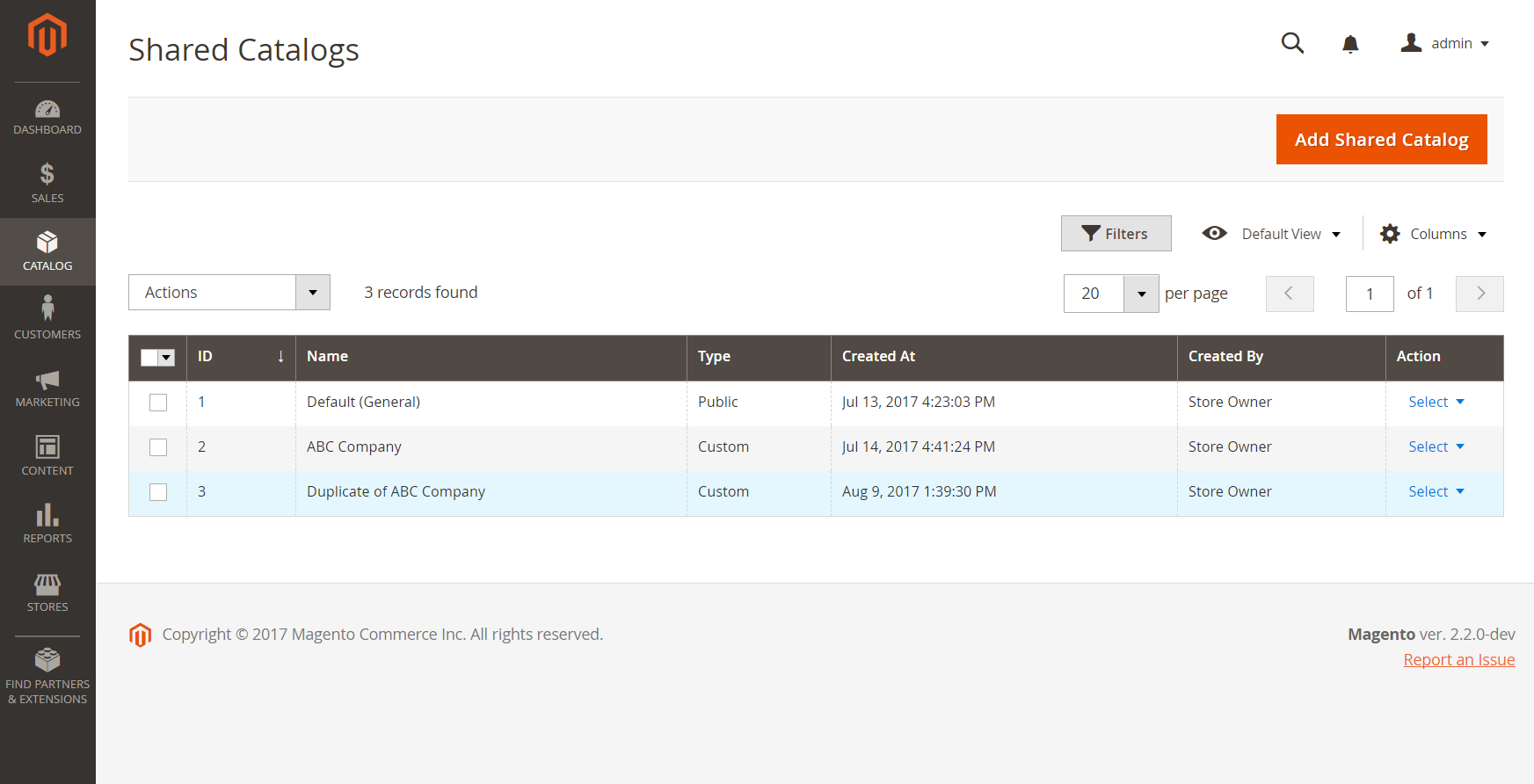Click the Magento logo in footer

(x=141, y=635)
